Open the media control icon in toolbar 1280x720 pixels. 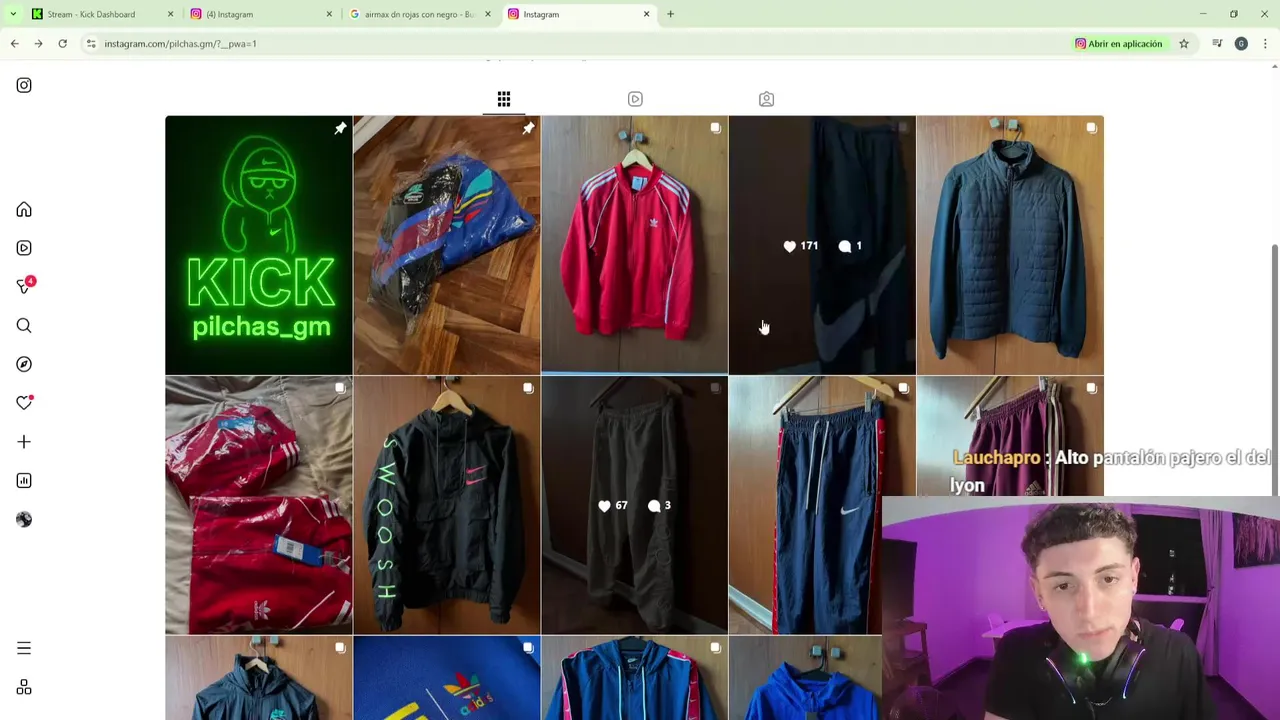pos(1217,44)
